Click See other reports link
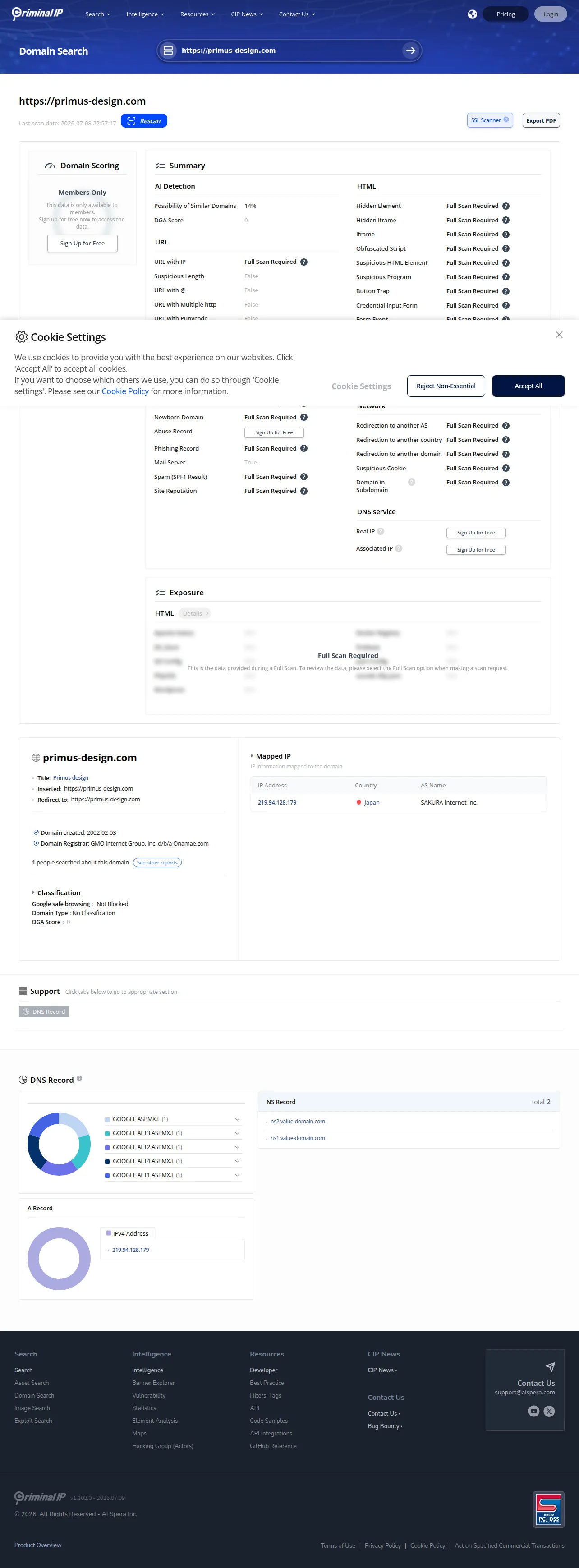The width and height of the screenshot is (579, 1568). [157, 863]
